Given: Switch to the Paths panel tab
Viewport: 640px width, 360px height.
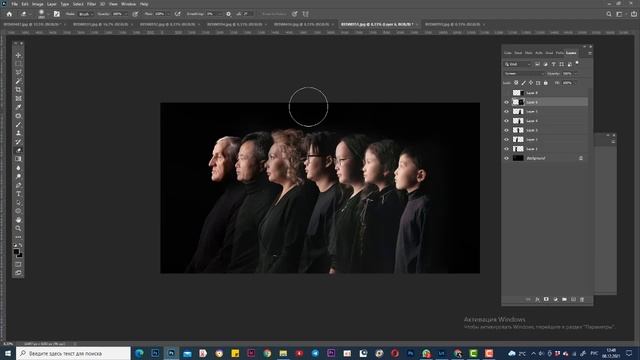Looking at the screenshot, I should 560,53.
